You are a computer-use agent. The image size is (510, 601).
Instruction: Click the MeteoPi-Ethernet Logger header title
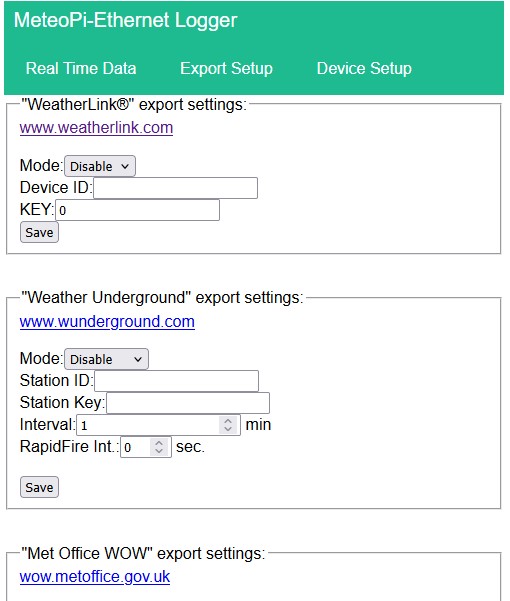125,20
